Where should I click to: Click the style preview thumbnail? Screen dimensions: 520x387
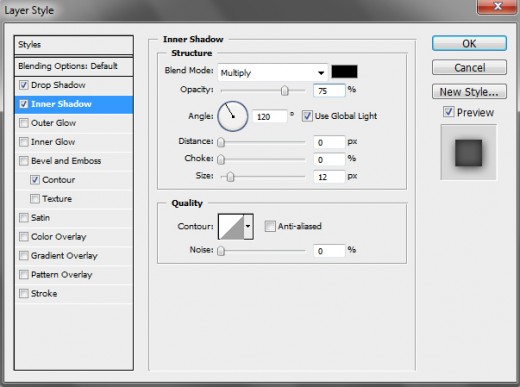[468, 152]
